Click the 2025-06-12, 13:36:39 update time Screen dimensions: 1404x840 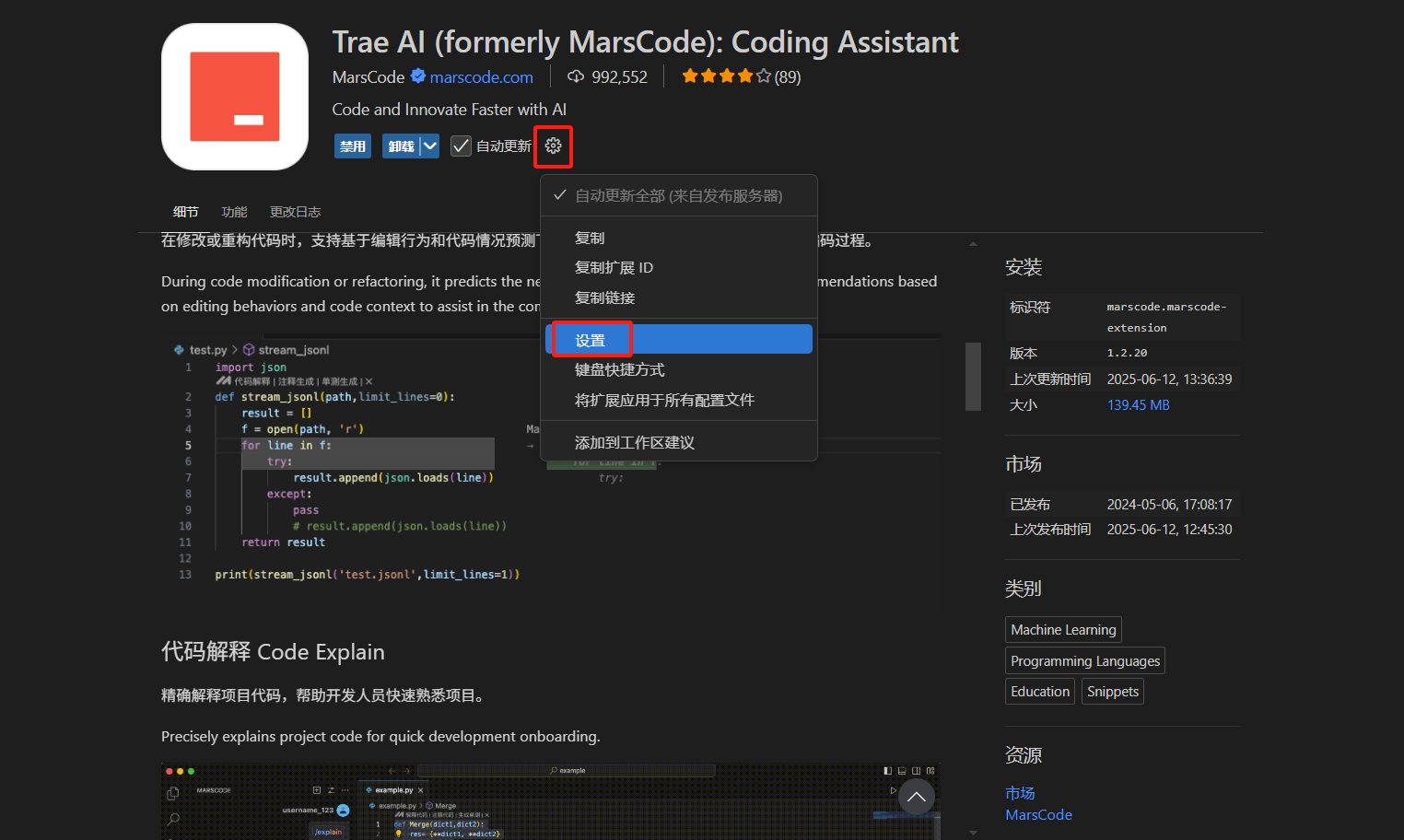[x=1169, y=379]
